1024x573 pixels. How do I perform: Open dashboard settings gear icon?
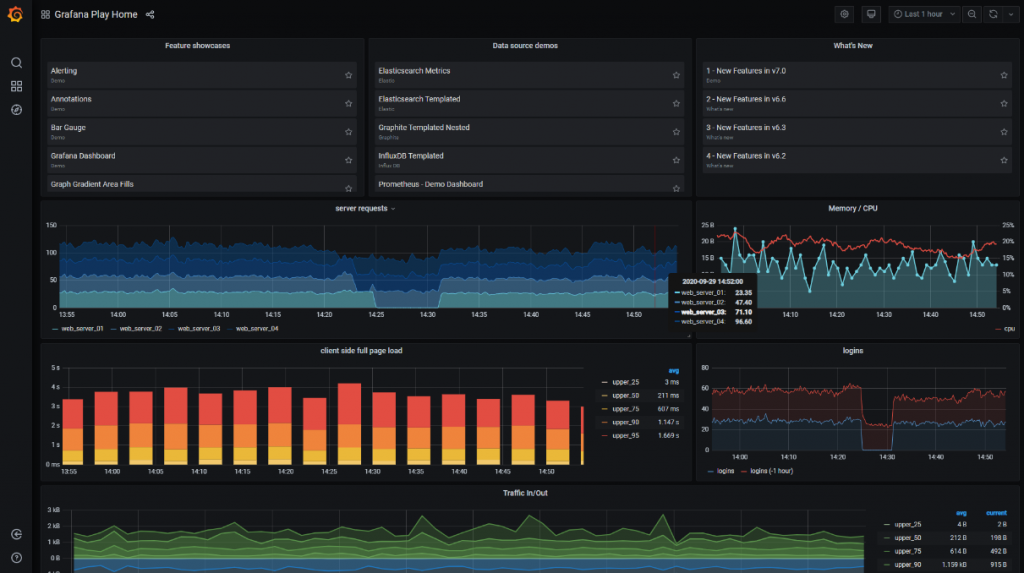pyautogui.click(x=844, y=15)
